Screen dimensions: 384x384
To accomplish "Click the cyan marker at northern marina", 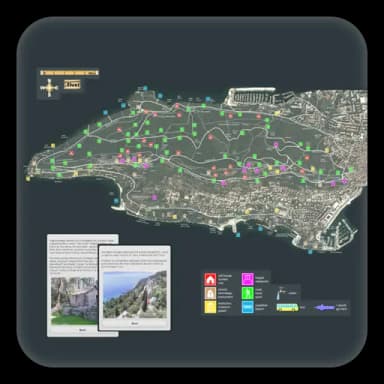I will coord(208,99).
